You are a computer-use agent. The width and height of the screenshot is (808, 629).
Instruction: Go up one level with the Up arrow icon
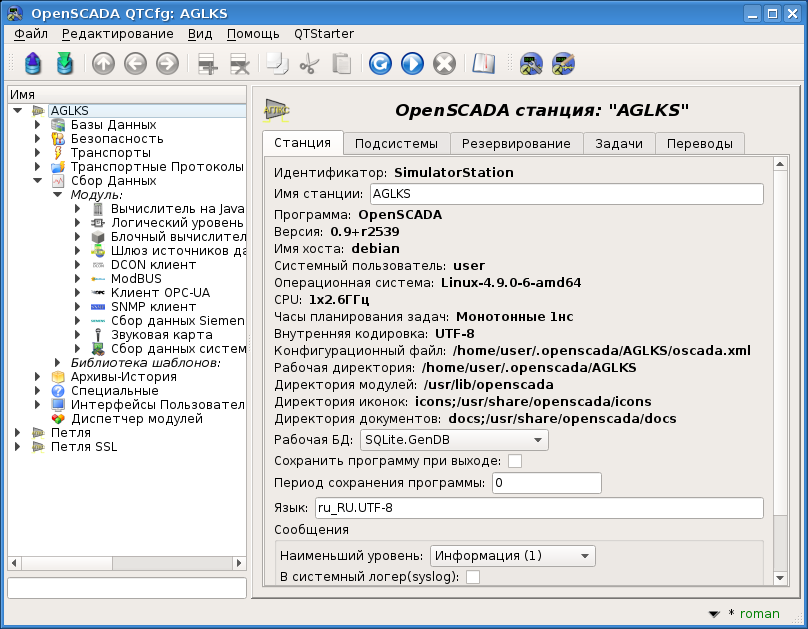103,64
